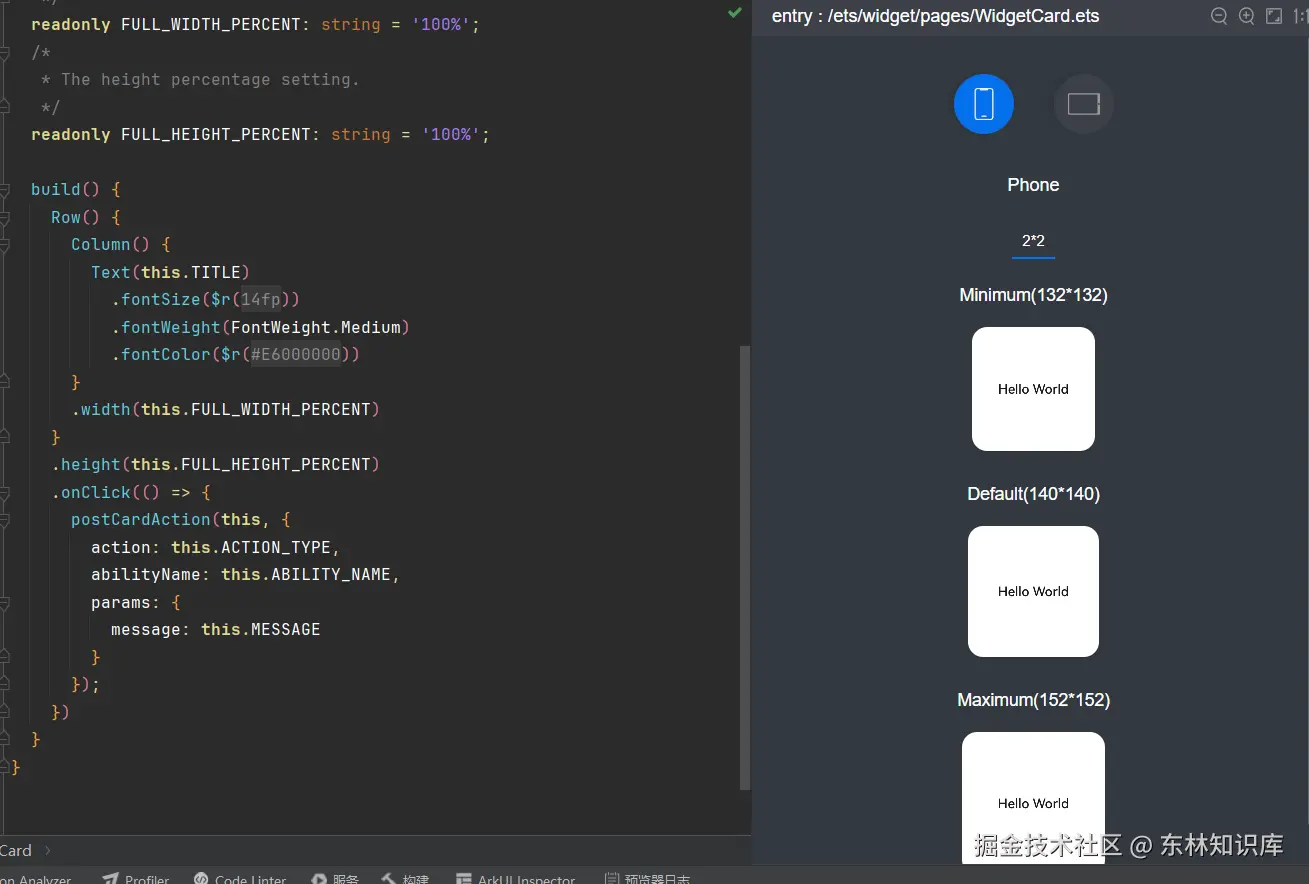Click this.ABILITY_NAME in the code
This screenshot has height=884, width=1309.
click(x=305, y=574)
